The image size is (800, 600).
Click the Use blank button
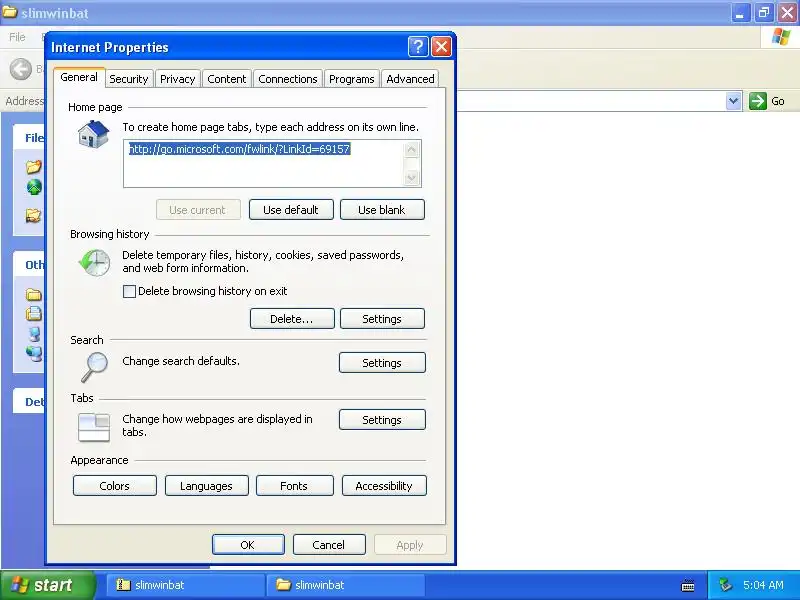382,210
